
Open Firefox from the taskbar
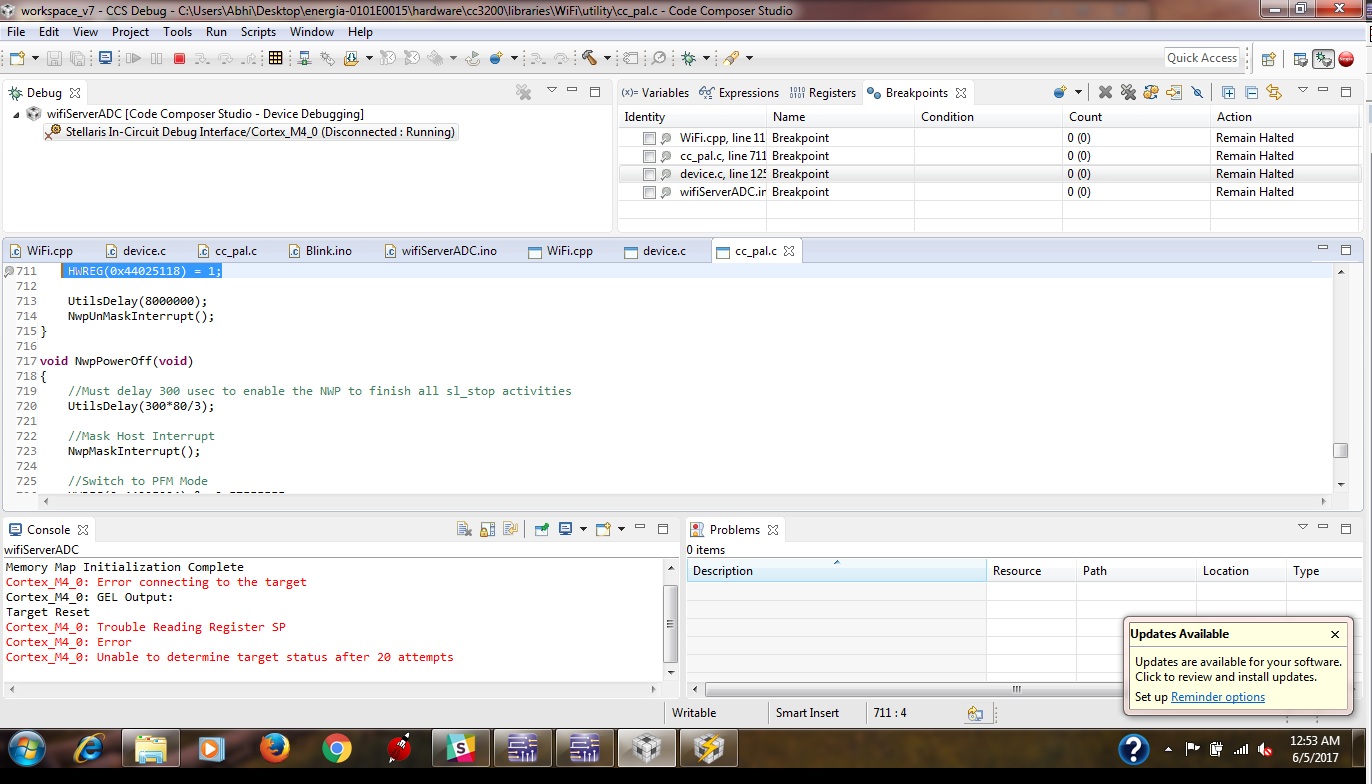click(273, 748)
